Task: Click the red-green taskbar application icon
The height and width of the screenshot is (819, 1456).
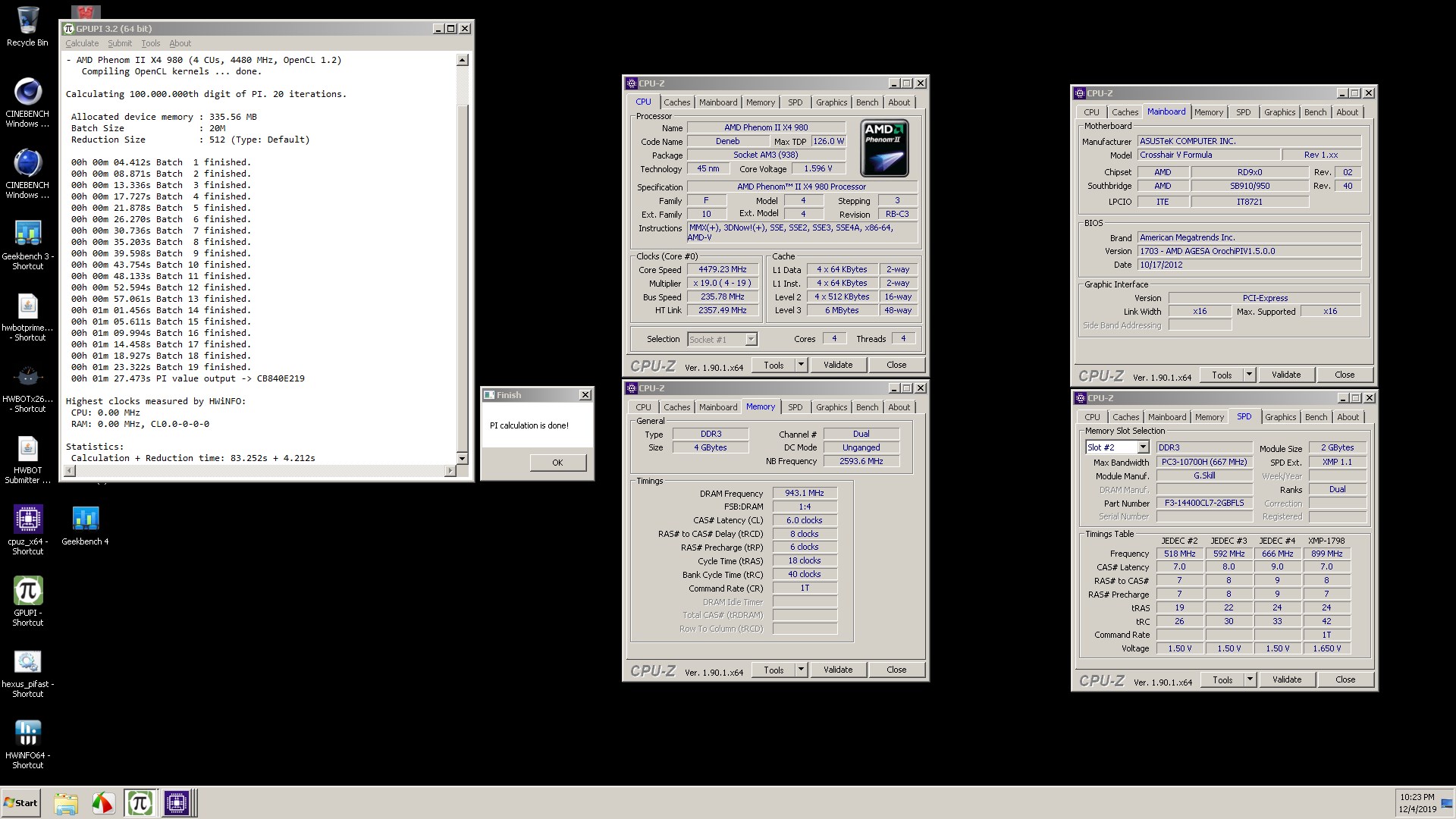Action: 103,803
